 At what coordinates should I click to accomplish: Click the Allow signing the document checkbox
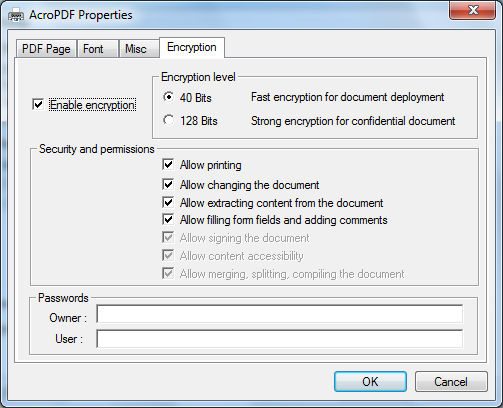click(x=168, y=237)
